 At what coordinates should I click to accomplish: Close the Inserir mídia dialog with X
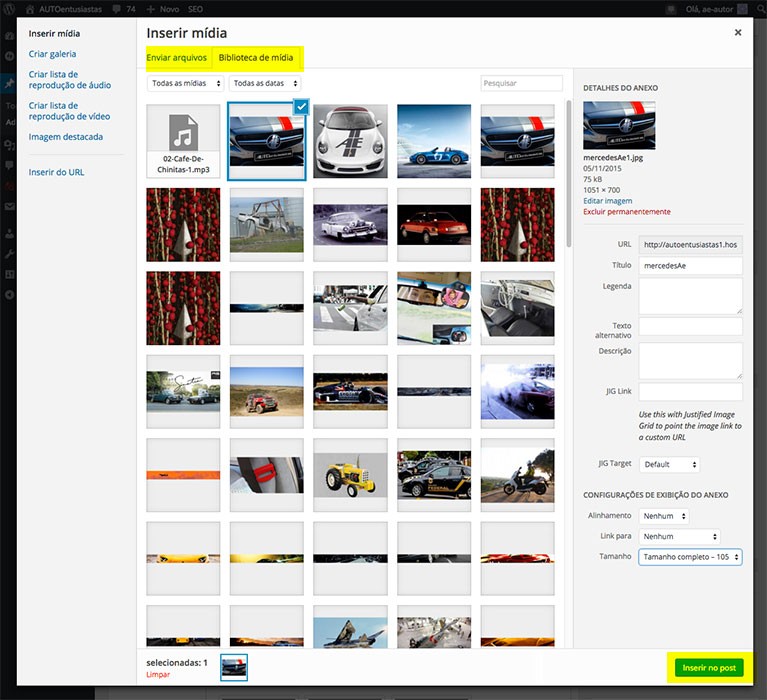pyautogui.click(x=738, y=33)
